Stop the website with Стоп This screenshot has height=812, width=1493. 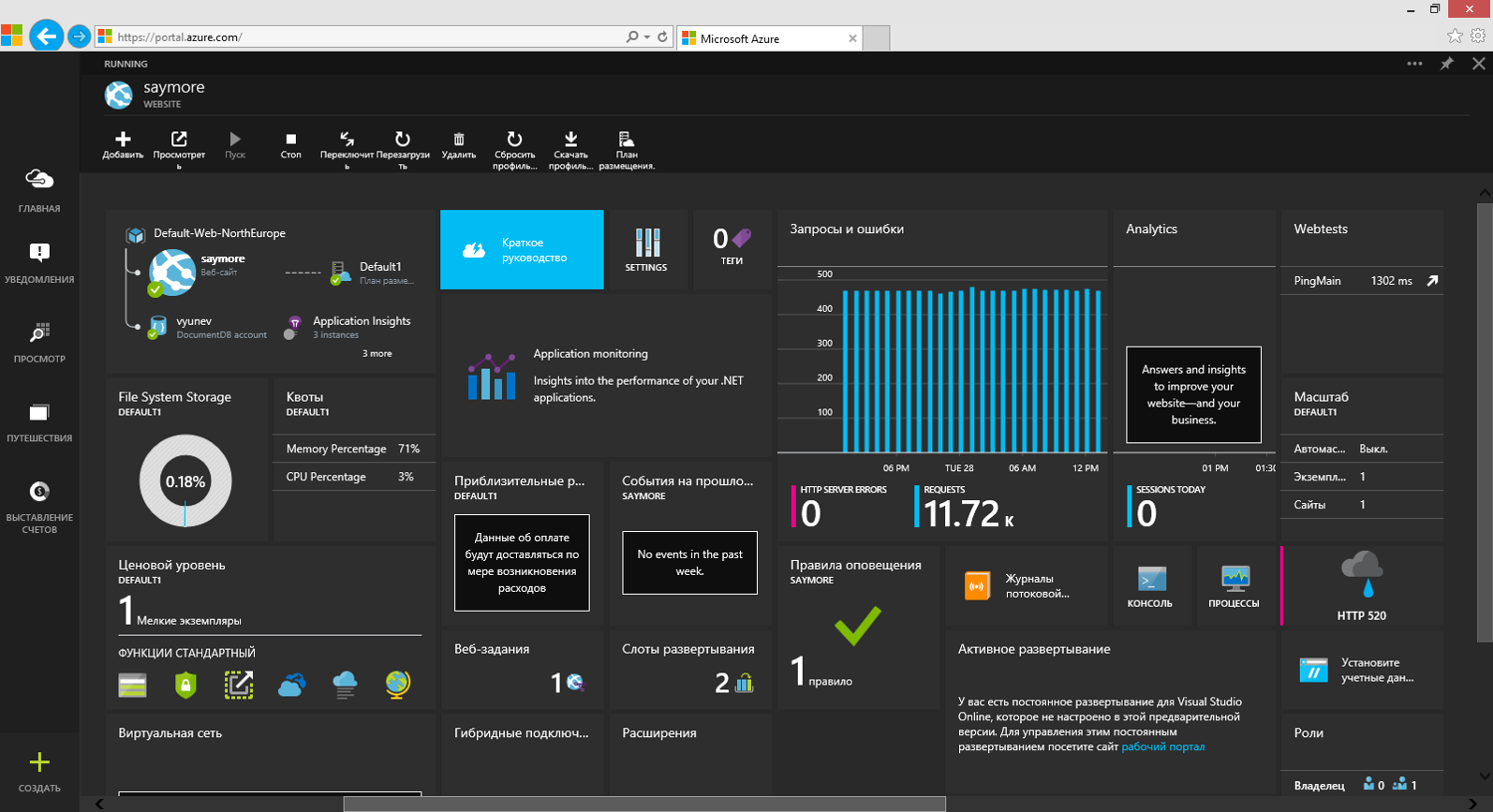point(290,139)
